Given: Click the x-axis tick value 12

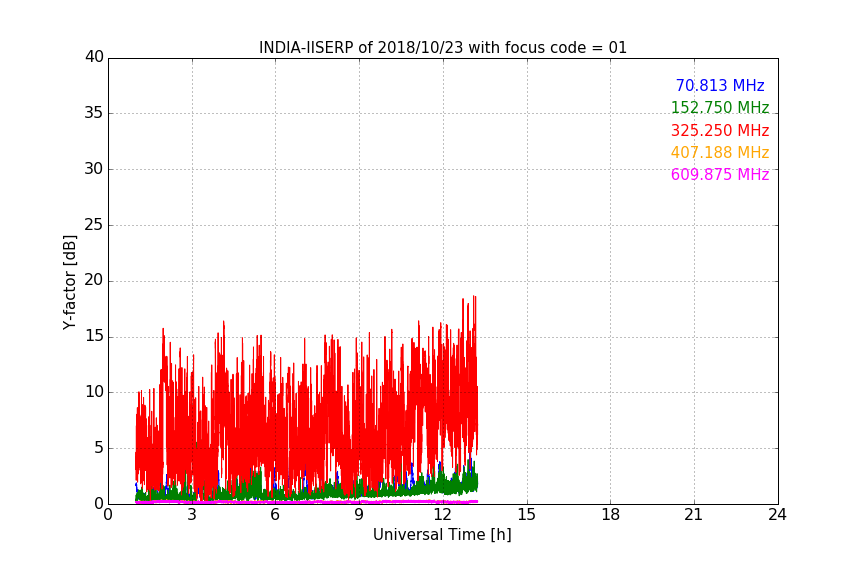Looking at the screenshot, I should tap(442, 515).
